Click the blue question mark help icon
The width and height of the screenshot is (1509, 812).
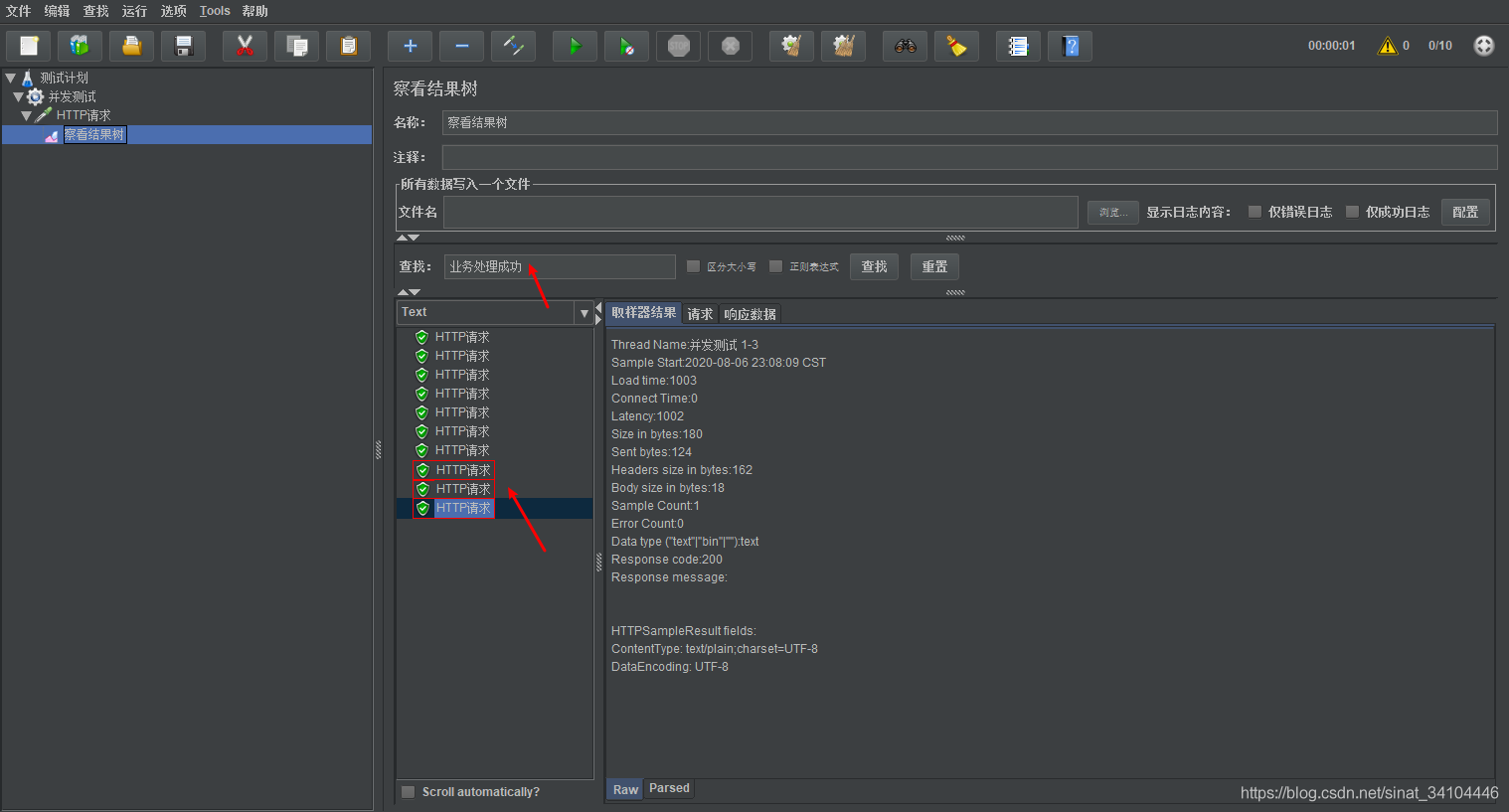click(x=1070, y=45)
